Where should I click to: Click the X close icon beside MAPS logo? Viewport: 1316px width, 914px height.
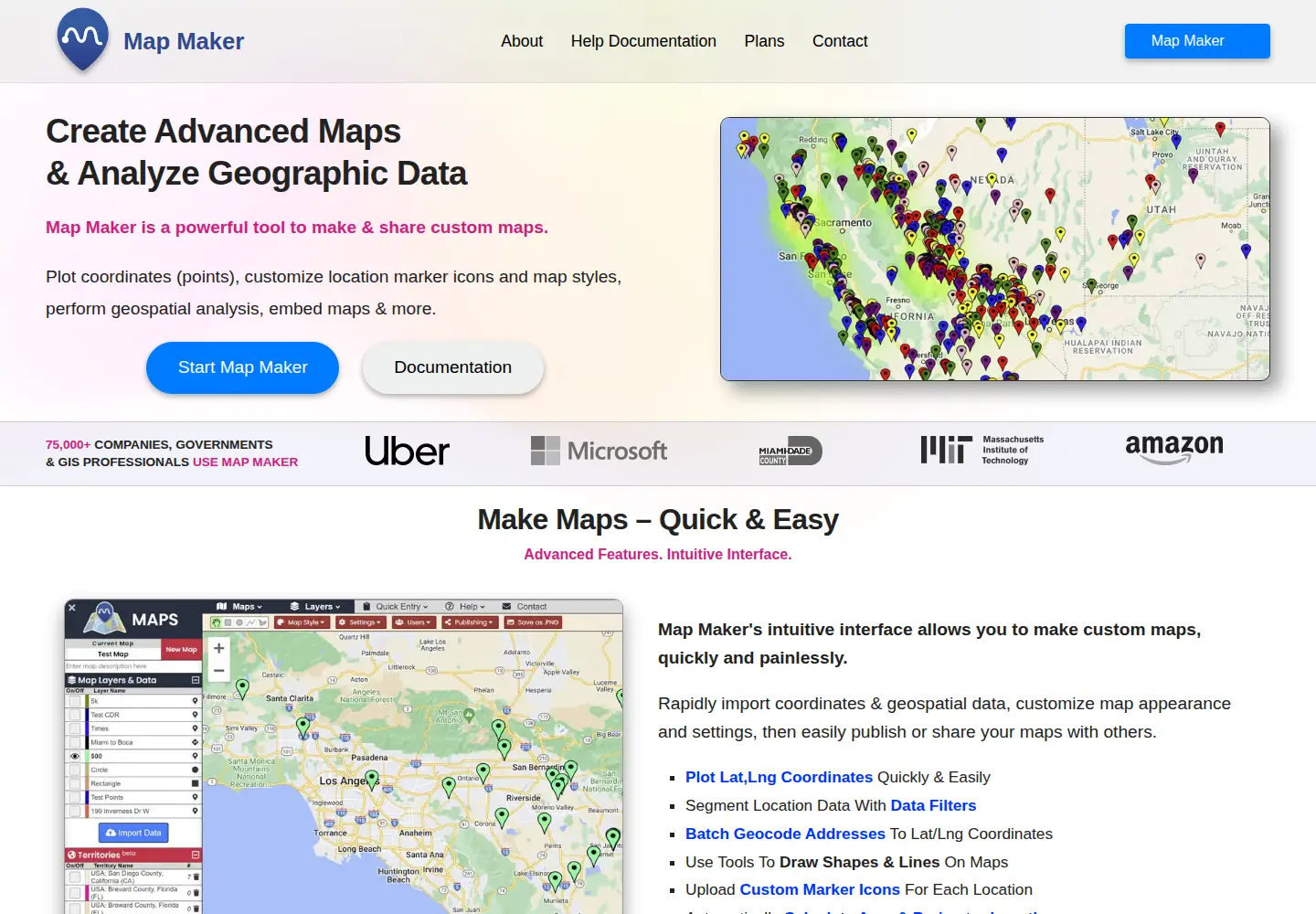click(x=72, y=607)
